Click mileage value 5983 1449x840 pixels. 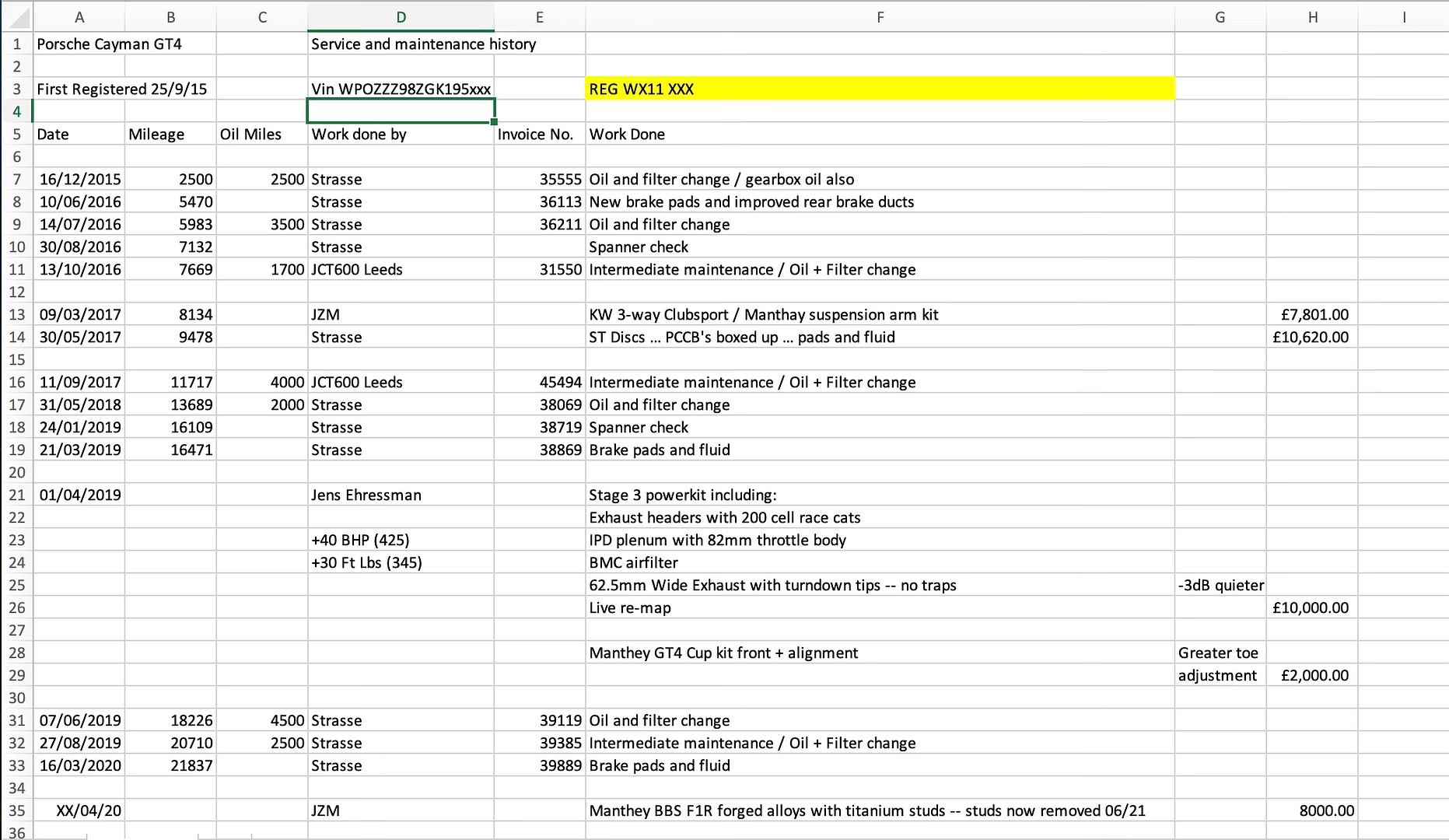[x=170, y=224]
